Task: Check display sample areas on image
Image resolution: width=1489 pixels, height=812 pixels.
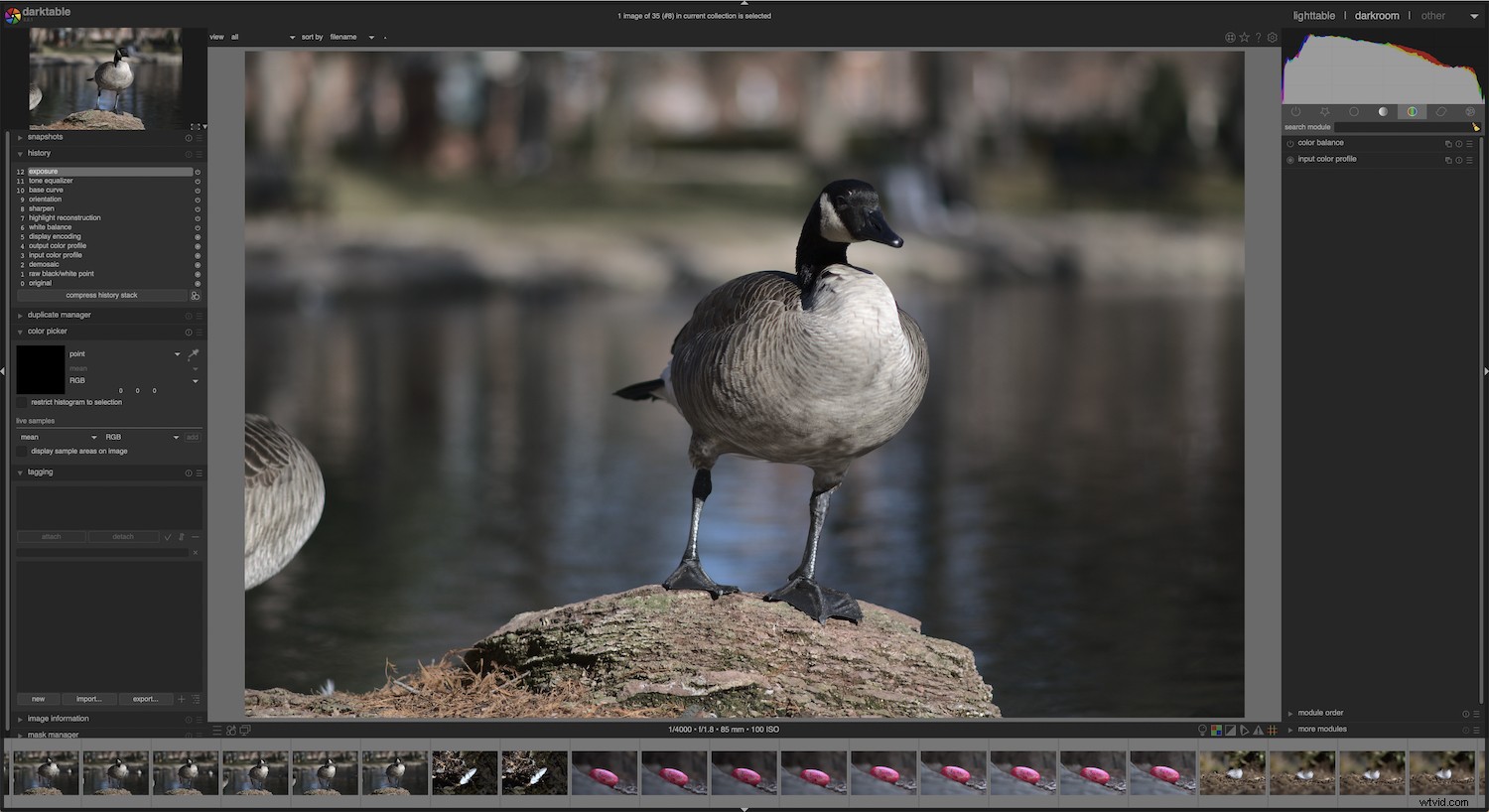Action: 22,451
